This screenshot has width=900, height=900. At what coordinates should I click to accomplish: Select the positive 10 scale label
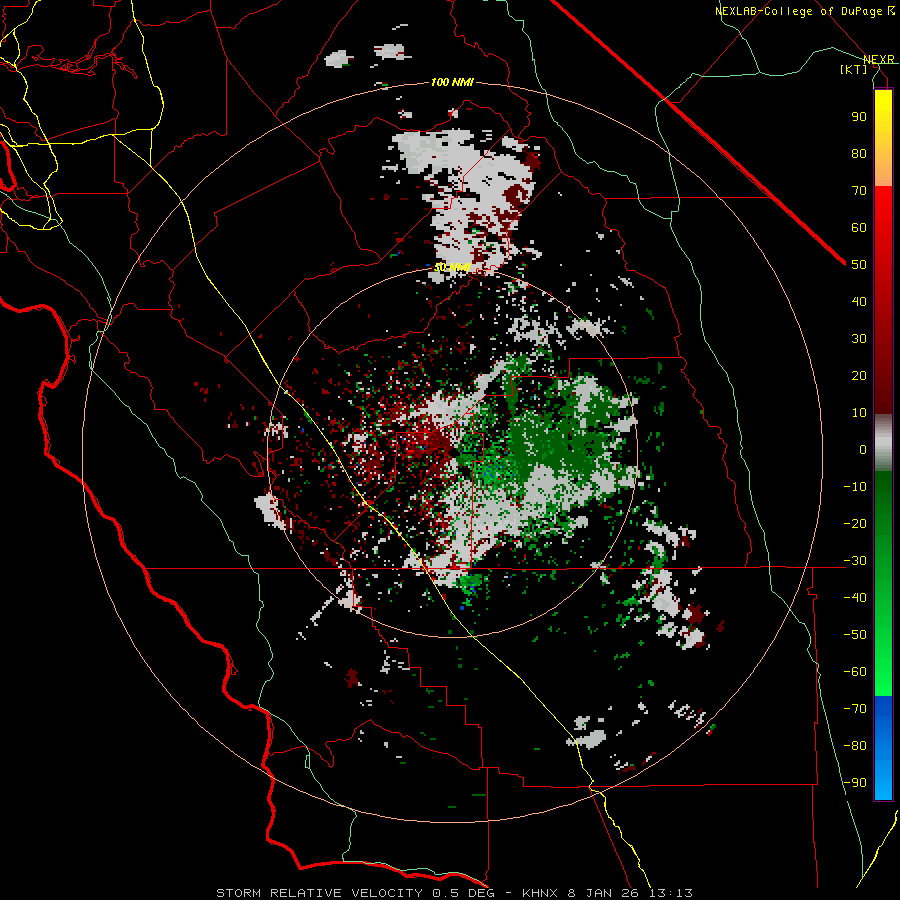point(859,413)
